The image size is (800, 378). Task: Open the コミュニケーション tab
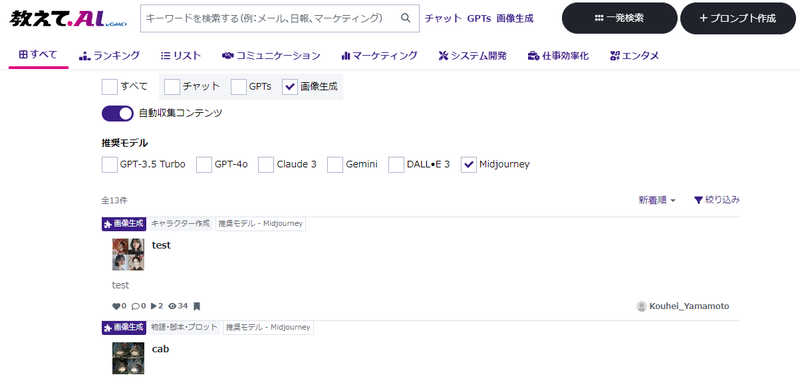(x=271, y=56)
